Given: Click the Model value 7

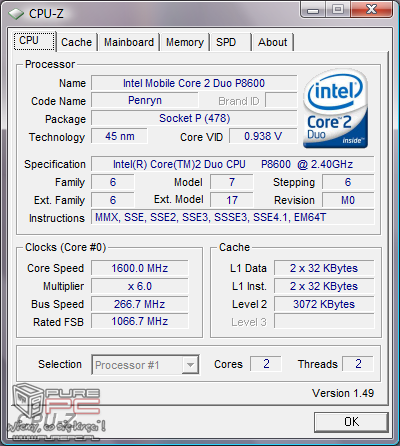Looking at the screenshot, I should click(232, 182).
